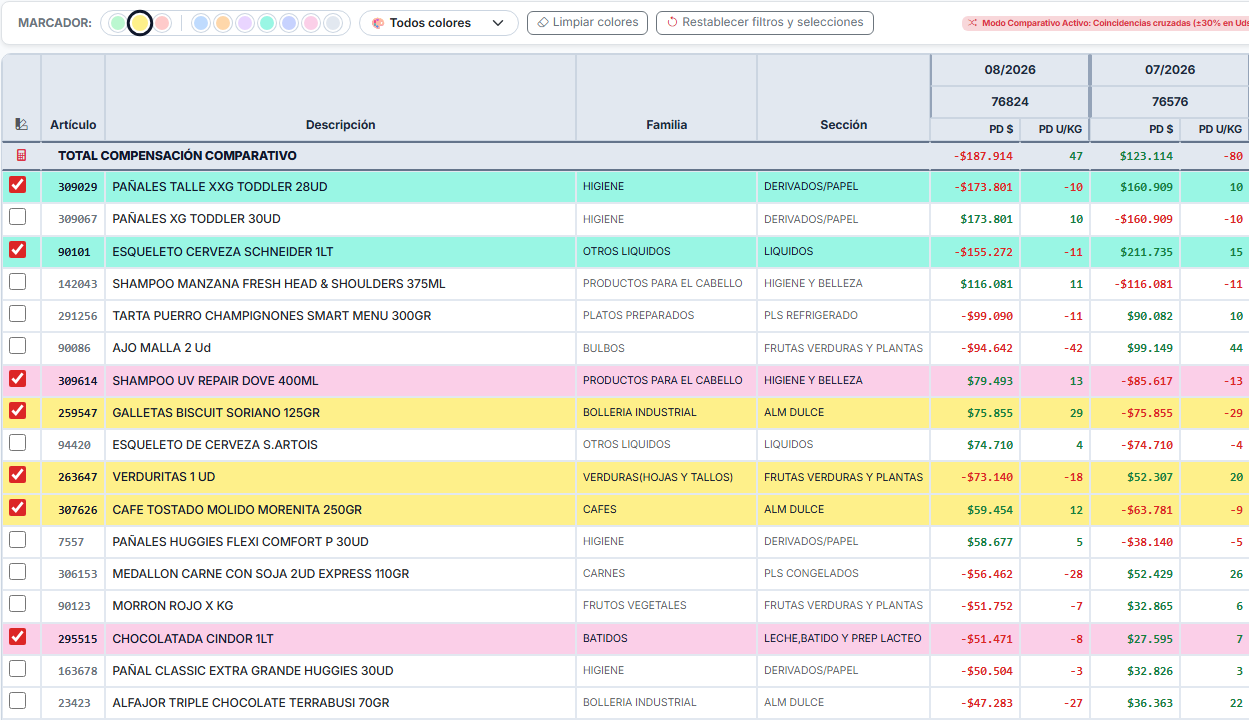Choose the light gray marker swatch
This screenshot has height=720, width=1249.
click(x=333, y=23)
